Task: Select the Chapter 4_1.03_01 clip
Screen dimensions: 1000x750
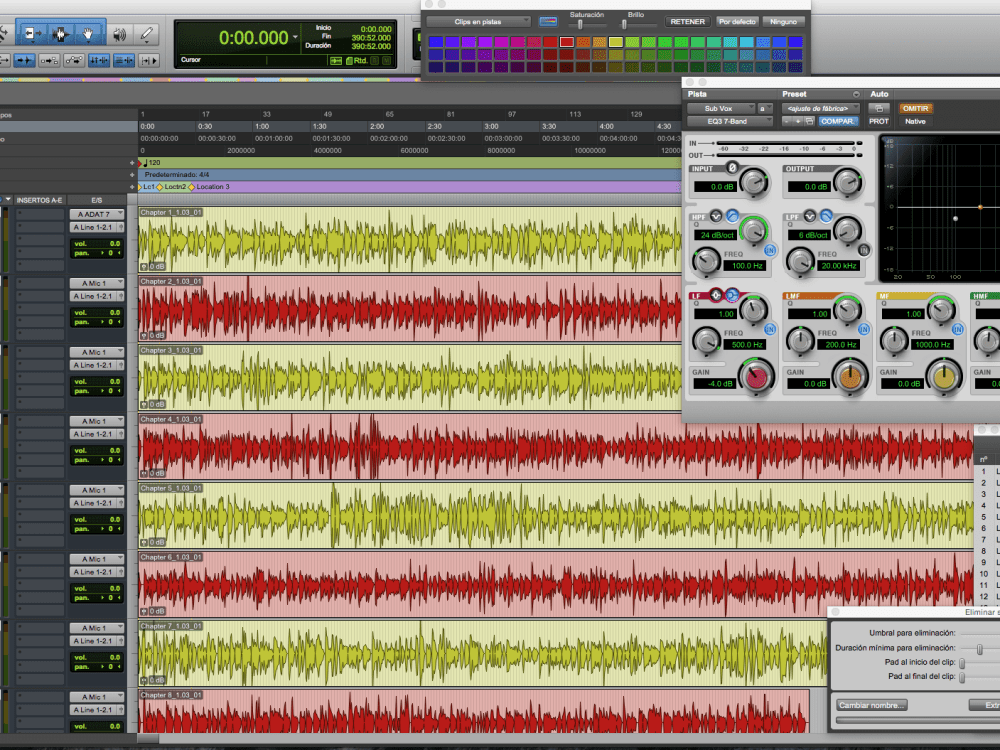Action: click(x=555, y=446)
